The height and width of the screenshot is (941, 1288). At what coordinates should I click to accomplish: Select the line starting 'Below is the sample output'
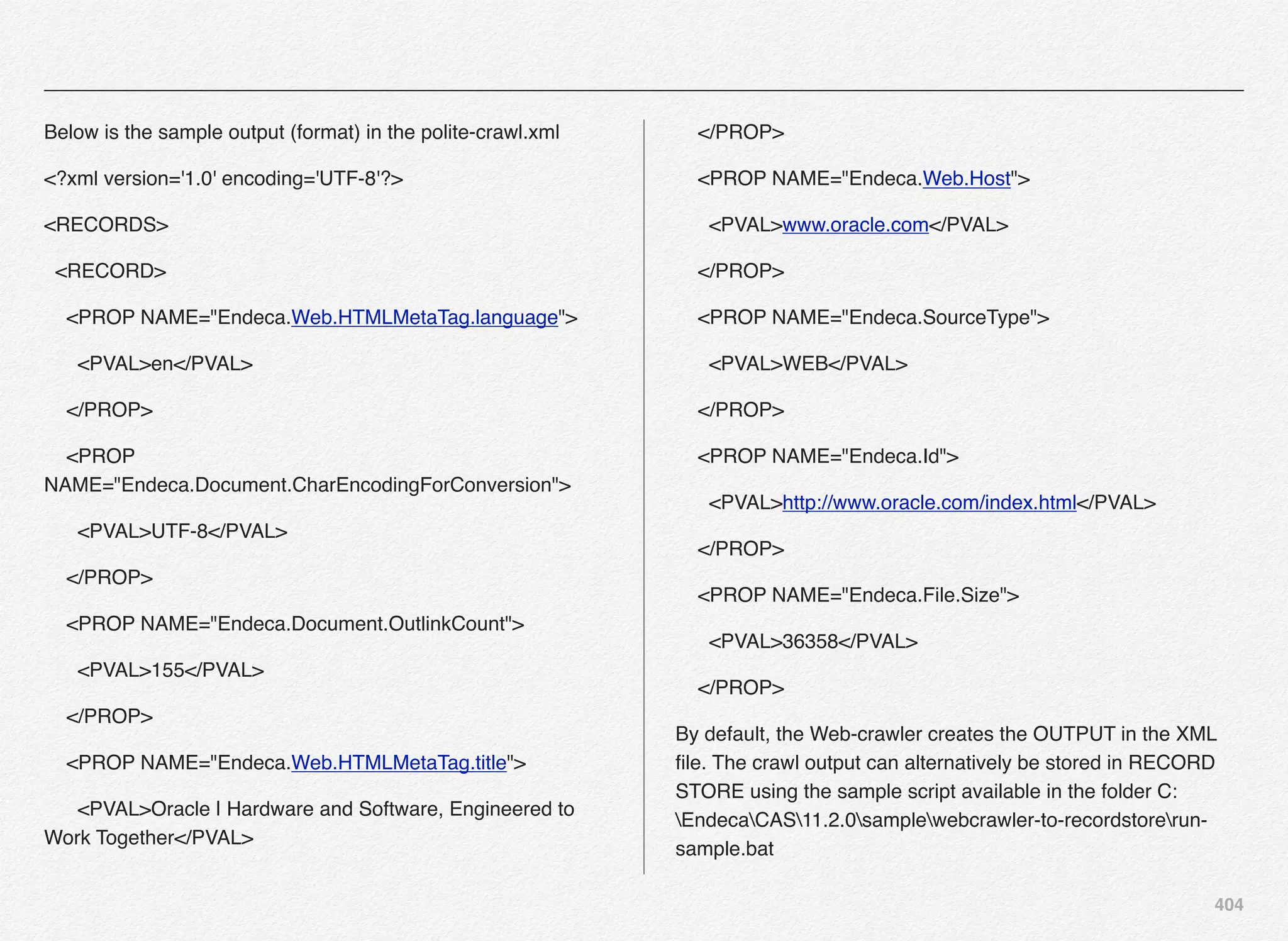[302, 133]
